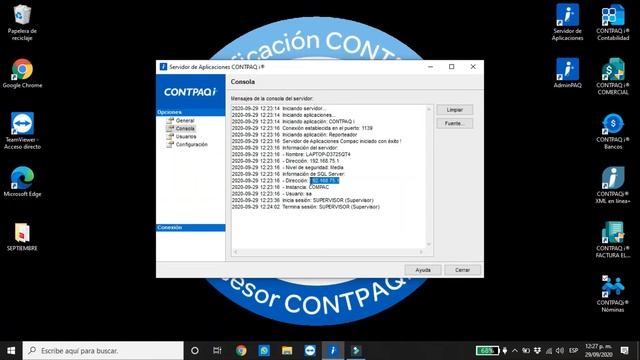640x360 pixels.
Task: Select Usuarios in the Opciones tree
Action: click(186, 136)
